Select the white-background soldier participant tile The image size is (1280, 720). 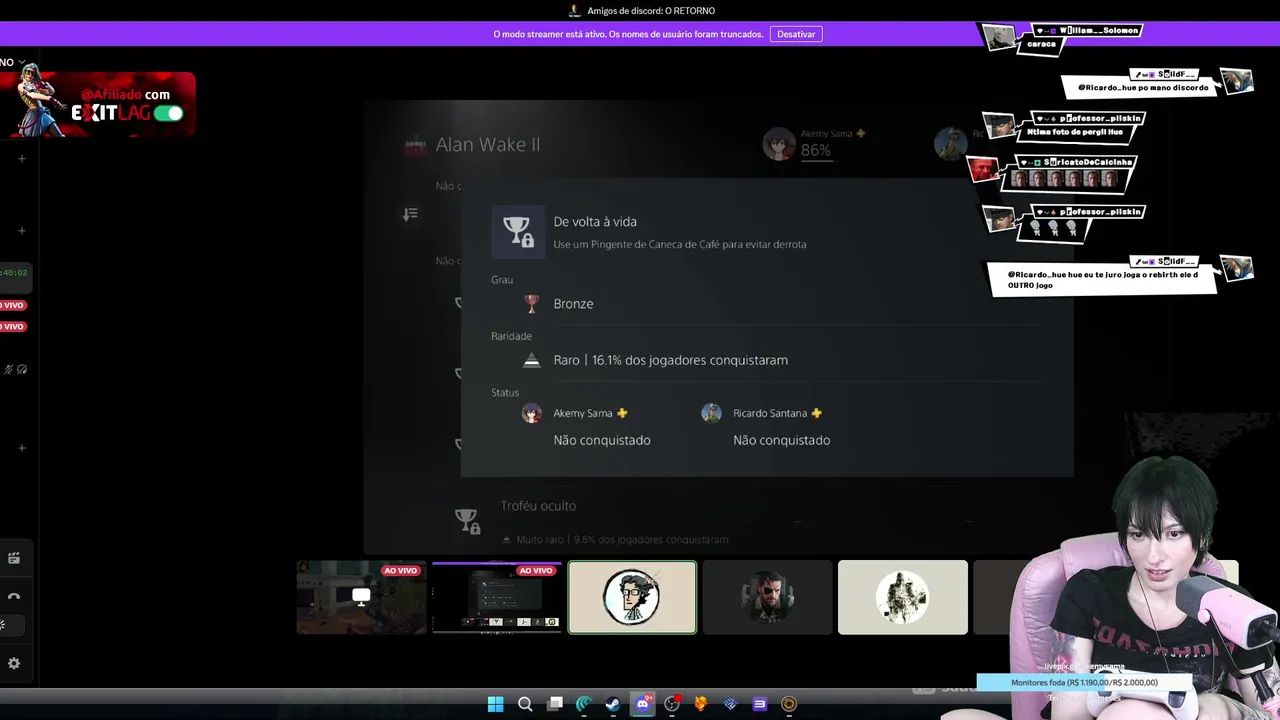click(x=903, y=597)
